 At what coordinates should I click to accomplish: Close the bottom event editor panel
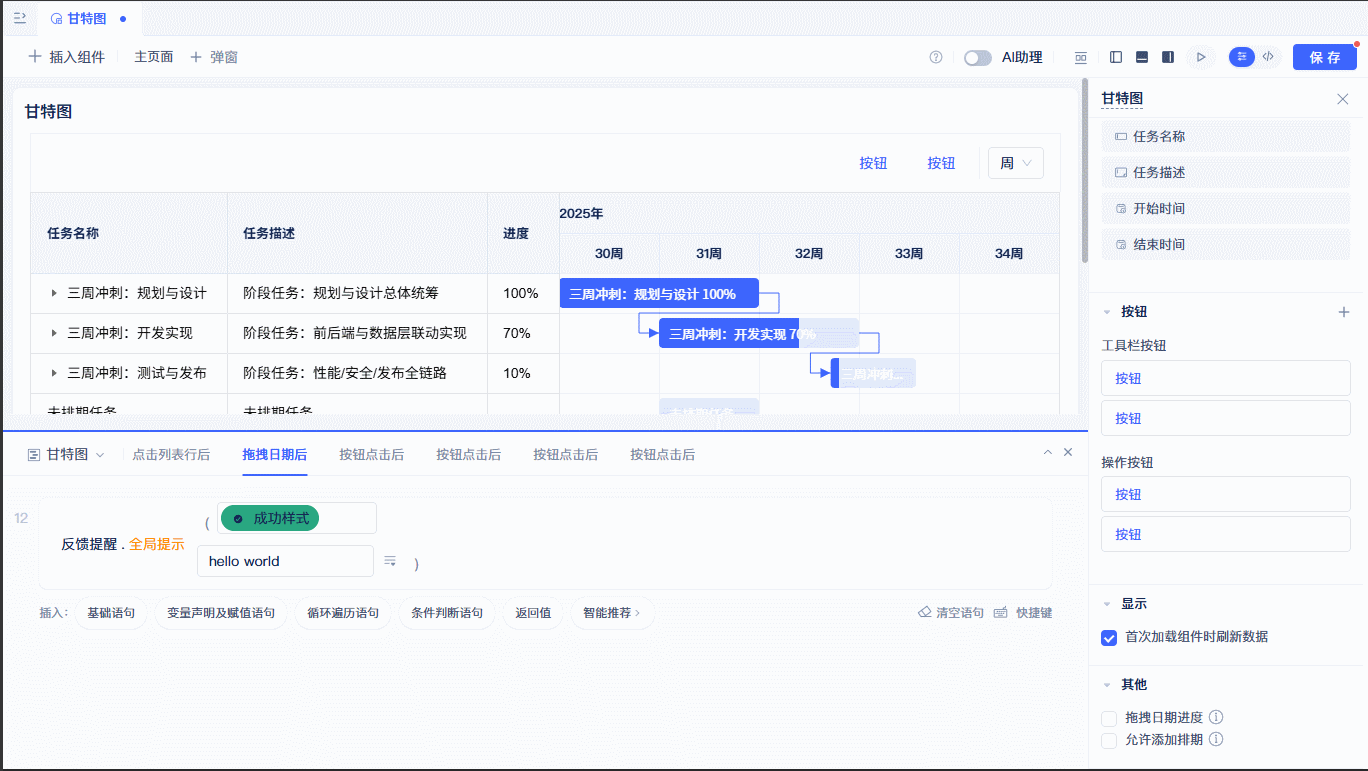(1068, 452)
